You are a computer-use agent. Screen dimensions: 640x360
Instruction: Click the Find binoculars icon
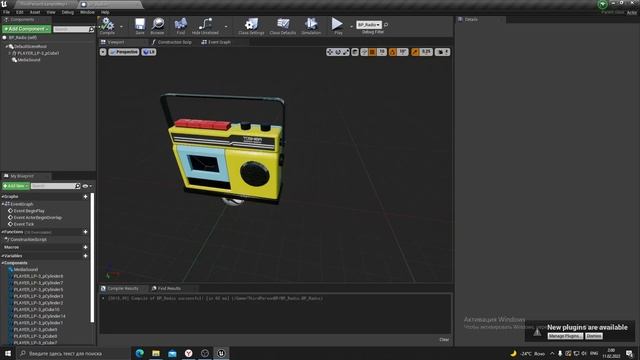pos(181,24)
